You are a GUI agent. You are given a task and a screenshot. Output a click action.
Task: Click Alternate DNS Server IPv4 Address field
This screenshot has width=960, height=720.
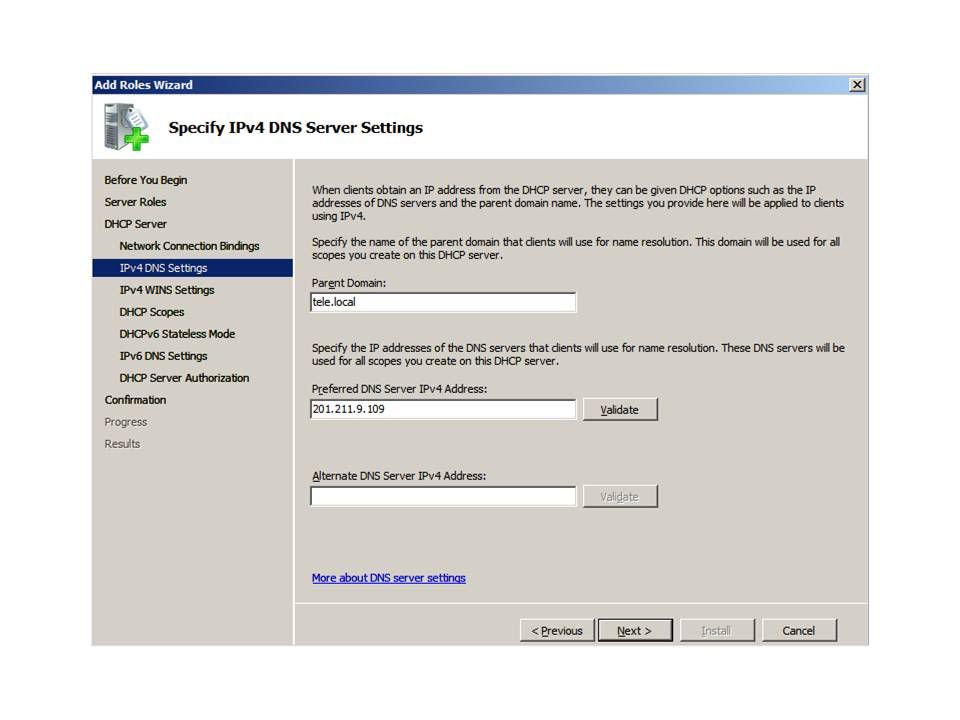(x=443, y=496)
